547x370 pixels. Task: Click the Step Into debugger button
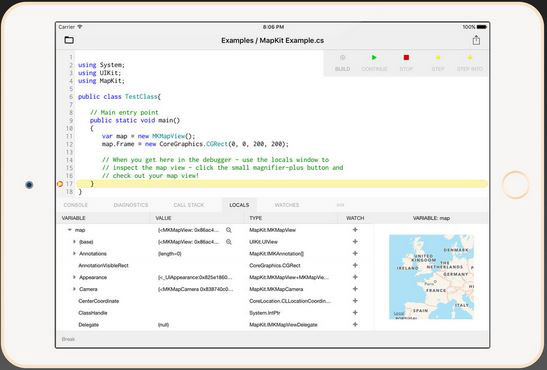tap(470, 63)
